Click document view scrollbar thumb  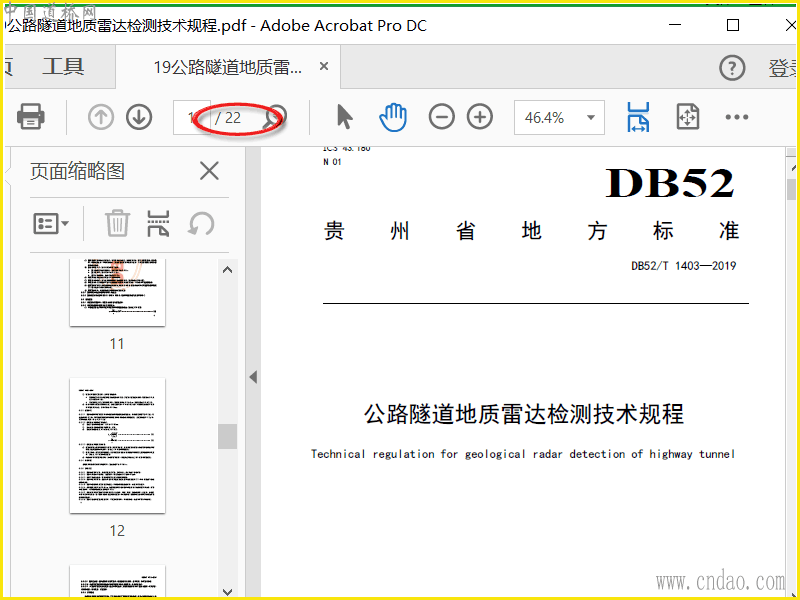791,189
